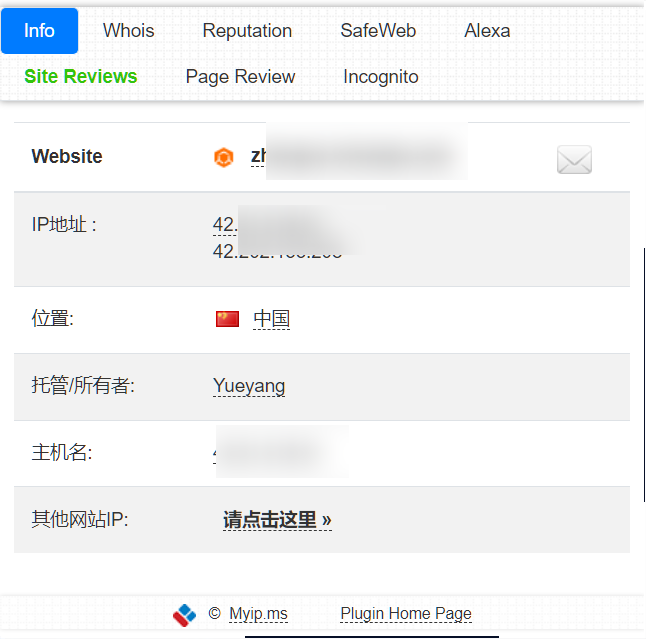Go to the Alexa tab
Viewport: 646px width, 639px height.
tap(487, 31)
